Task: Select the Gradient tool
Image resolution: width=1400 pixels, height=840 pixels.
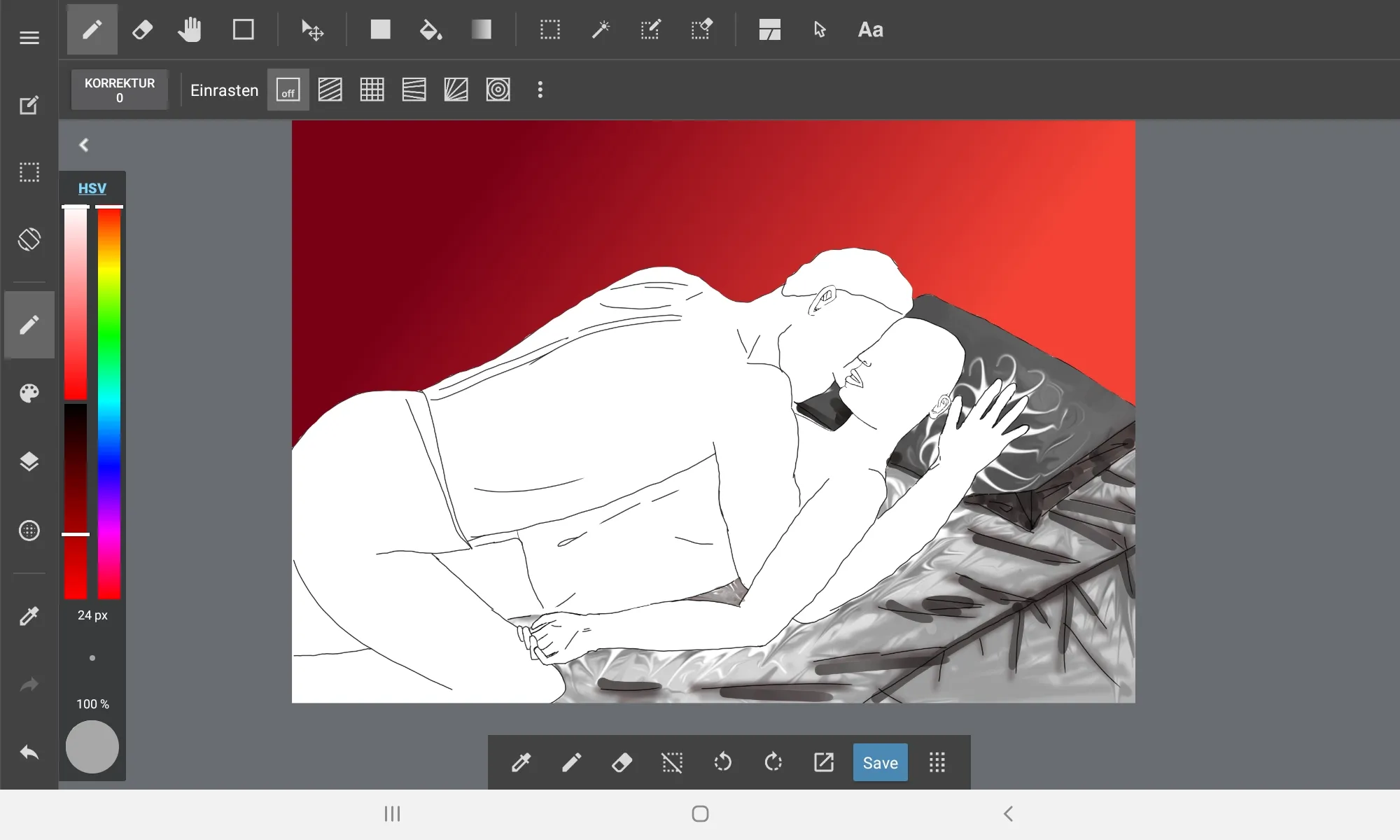Action: click(x=481, y=29)
